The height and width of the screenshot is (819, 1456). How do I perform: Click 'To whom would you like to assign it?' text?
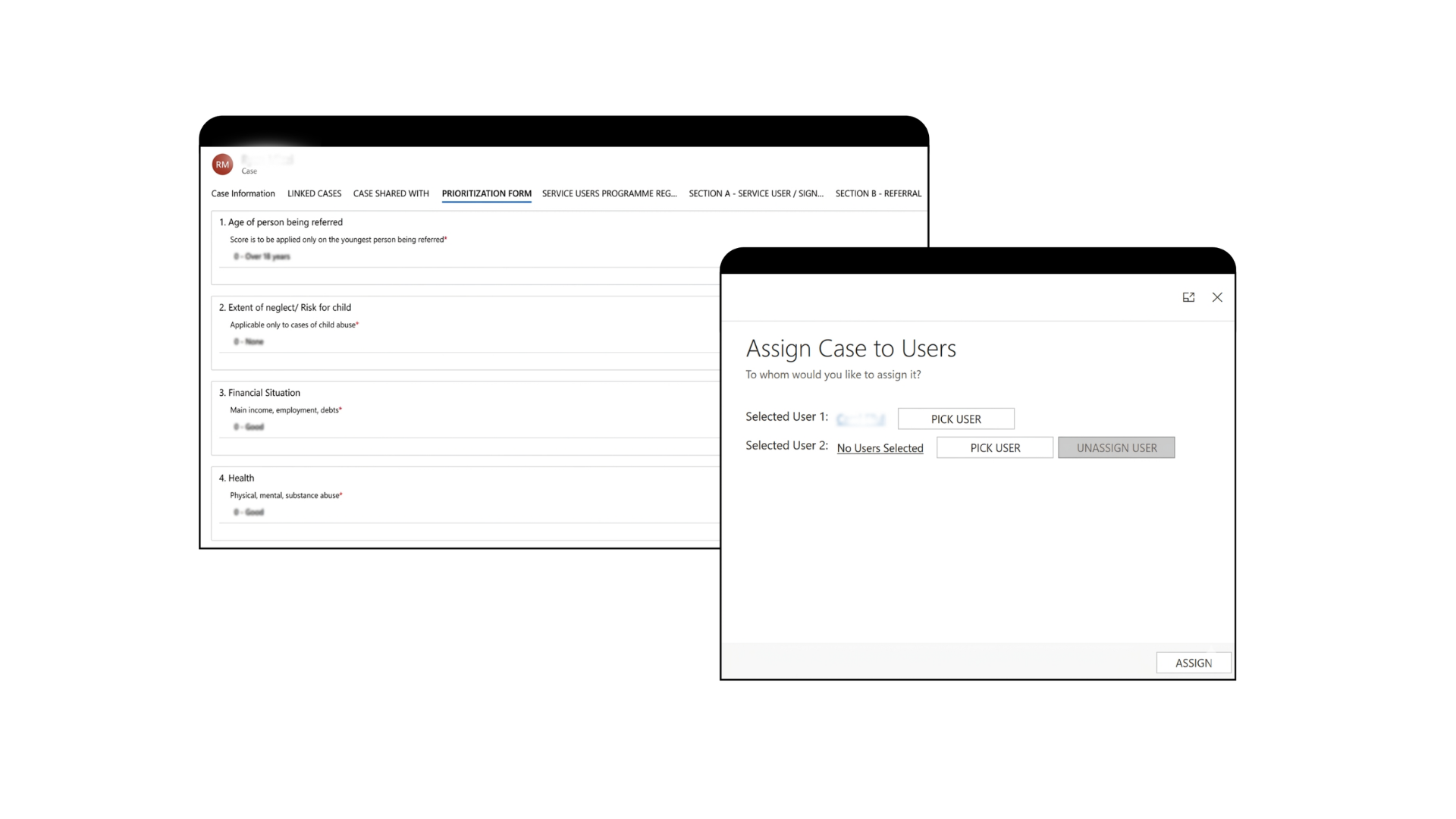click(x=833, y=375)
